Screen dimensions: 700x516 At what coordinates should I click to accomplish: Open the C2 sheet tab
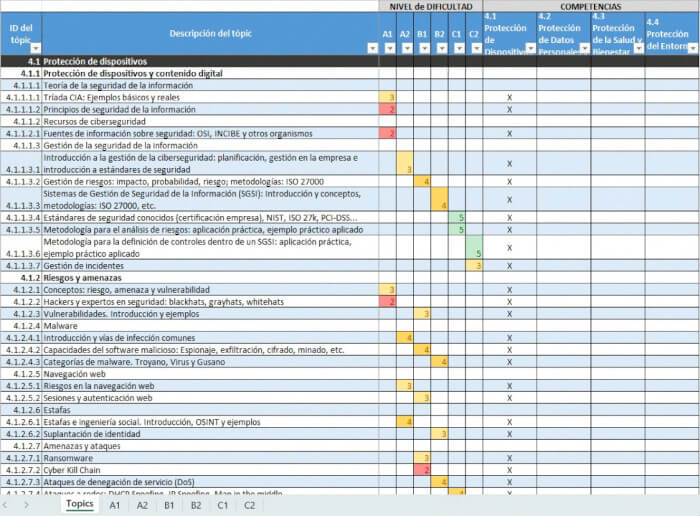[x=249, y=505]
